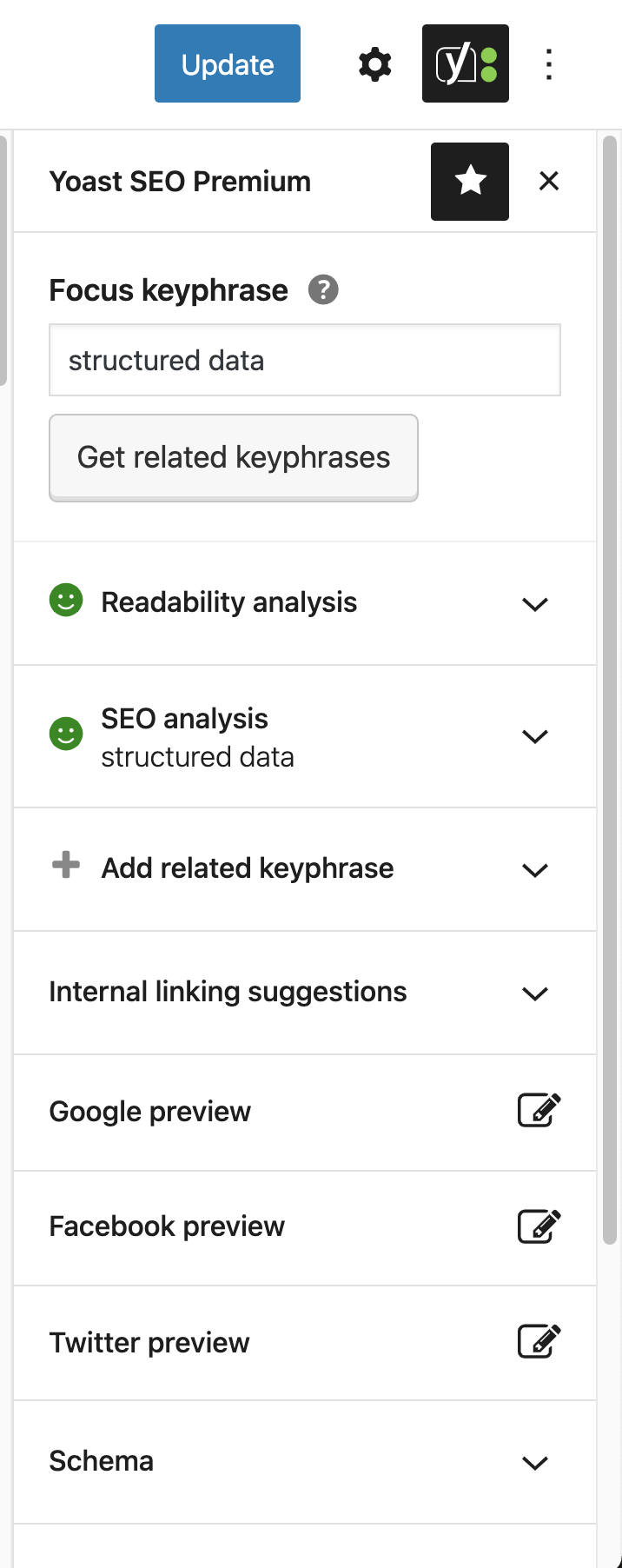Open the three-dot options menu

click(549, 63)
